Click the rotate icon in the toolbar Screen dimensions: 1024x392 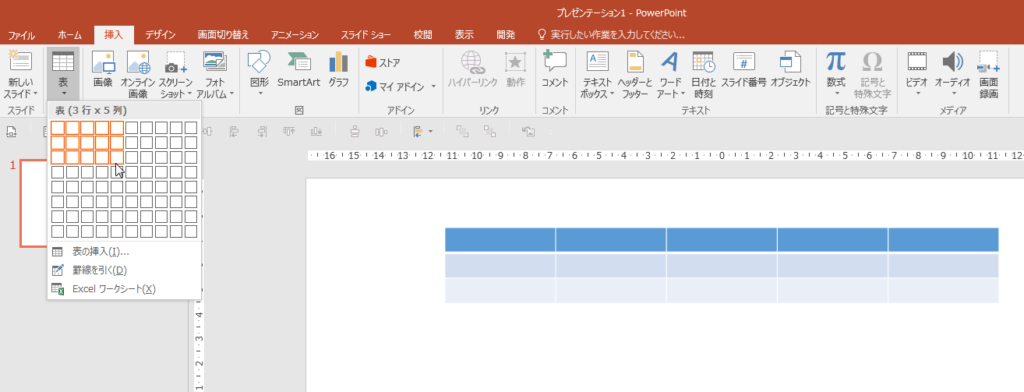pyautogui.click(x=529, y=132)
